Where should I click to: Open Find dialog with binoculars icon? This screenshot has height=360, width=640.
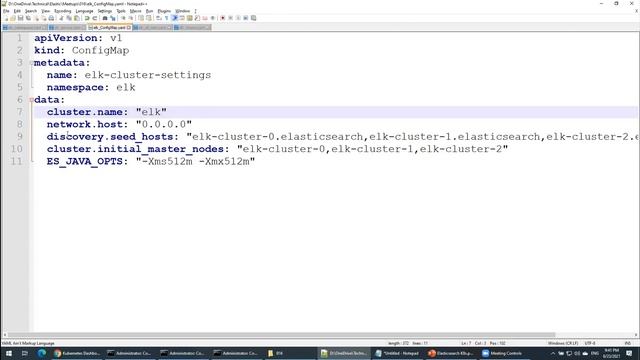click(104, 18)
